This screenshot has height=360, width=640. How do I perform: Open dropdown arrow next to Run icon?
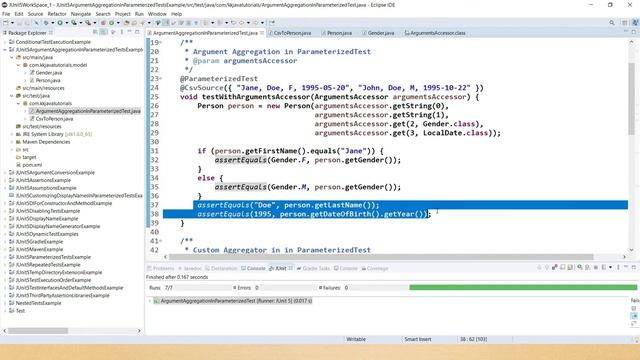(x=67, y=23)
